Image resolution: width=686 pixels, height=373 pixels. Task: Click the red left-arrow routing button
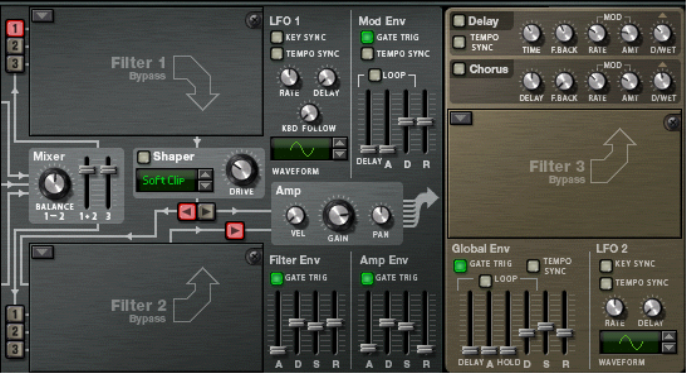click(x=187, y=212)
